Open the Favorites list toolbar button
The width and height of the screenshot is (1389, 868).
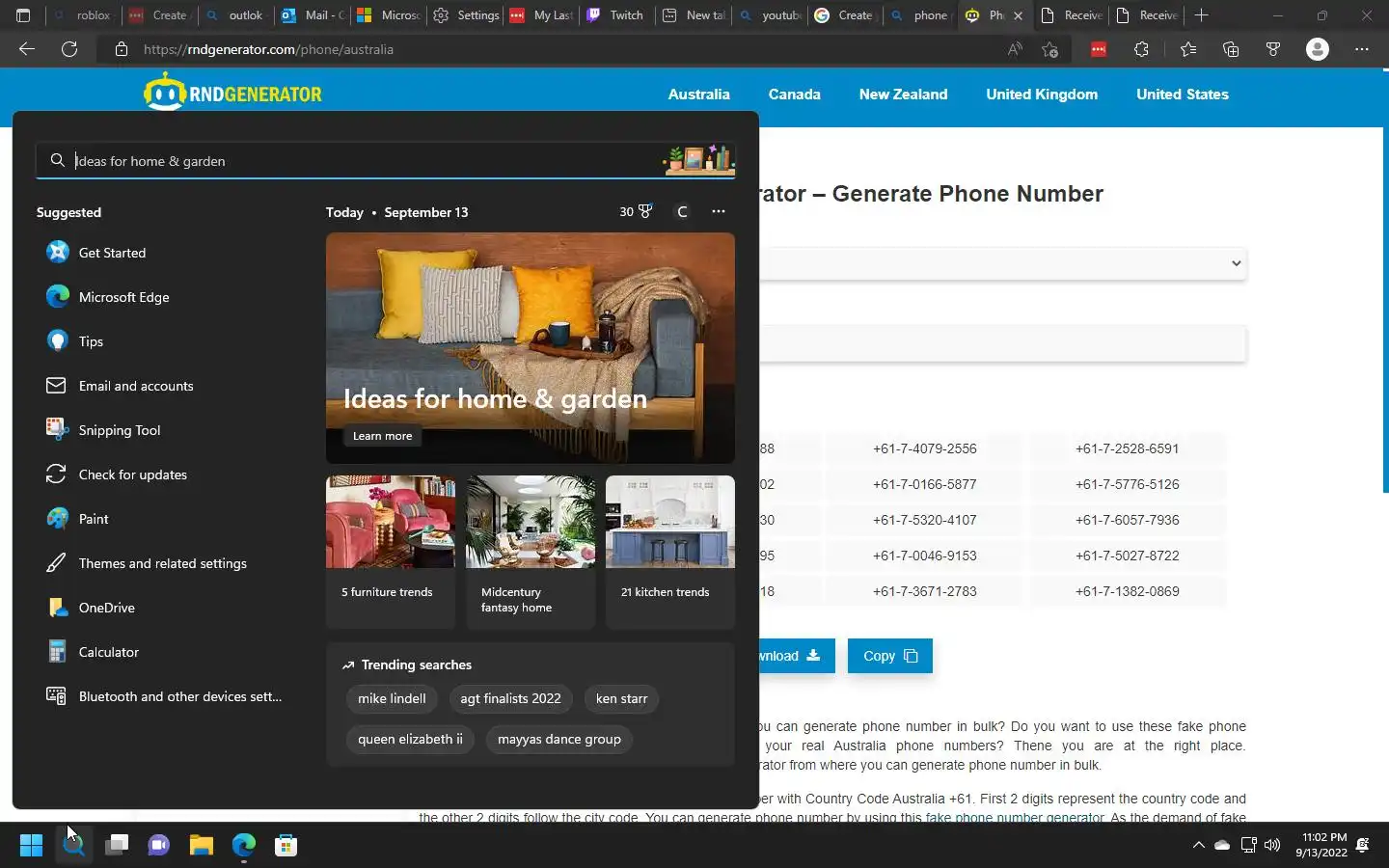[1187, 49]
